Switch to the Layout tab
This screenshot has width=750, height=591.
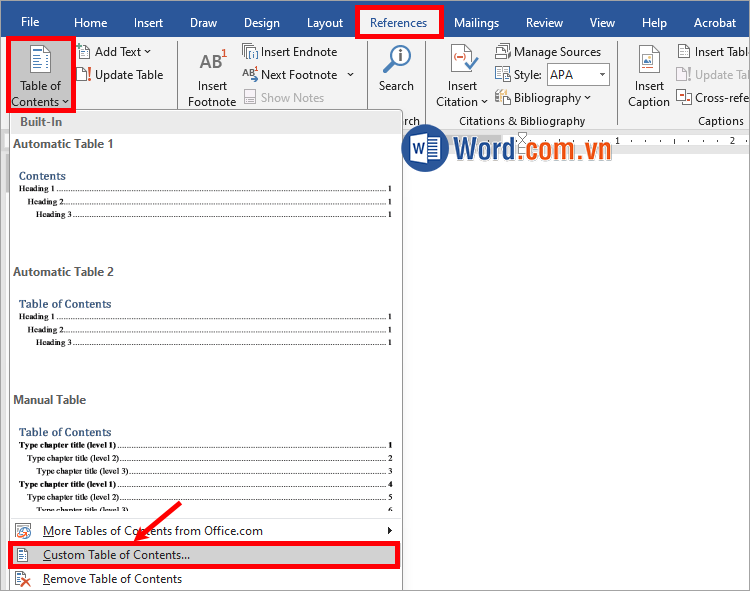[325, 22]
